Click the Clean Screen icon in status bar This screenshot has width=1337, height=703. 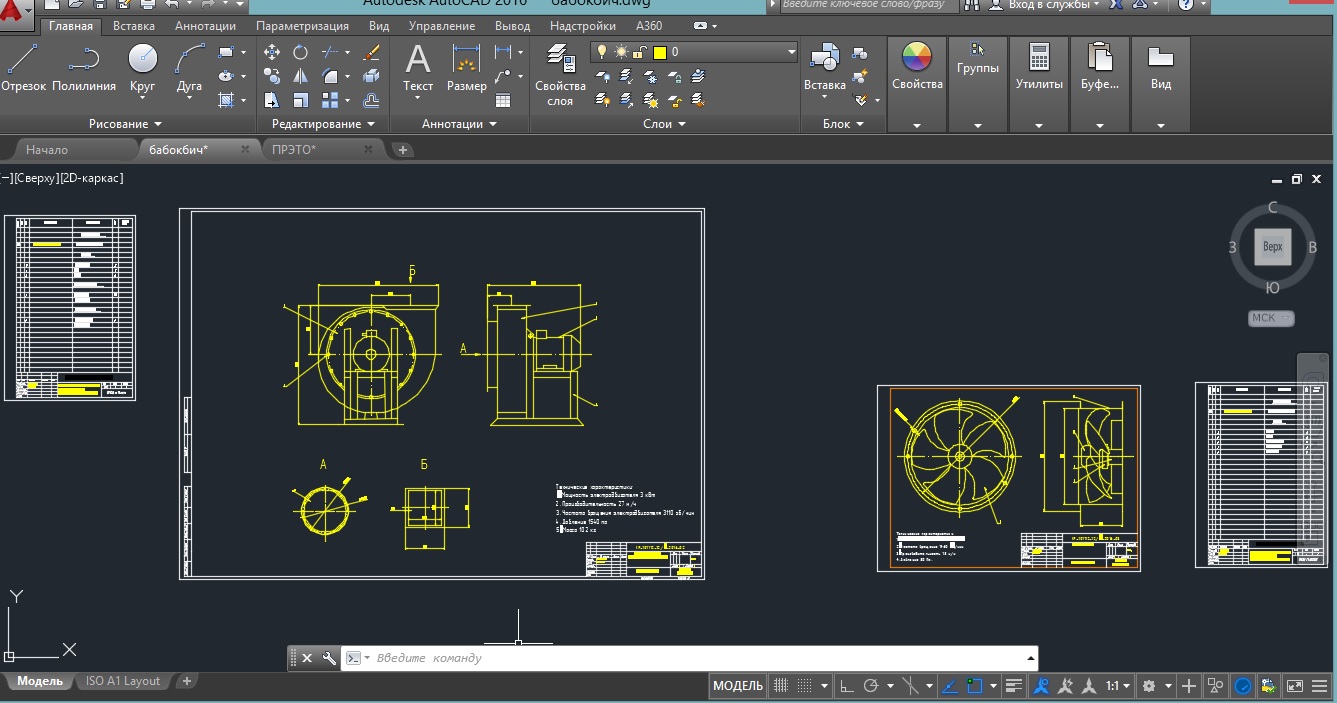[1294, 686]
